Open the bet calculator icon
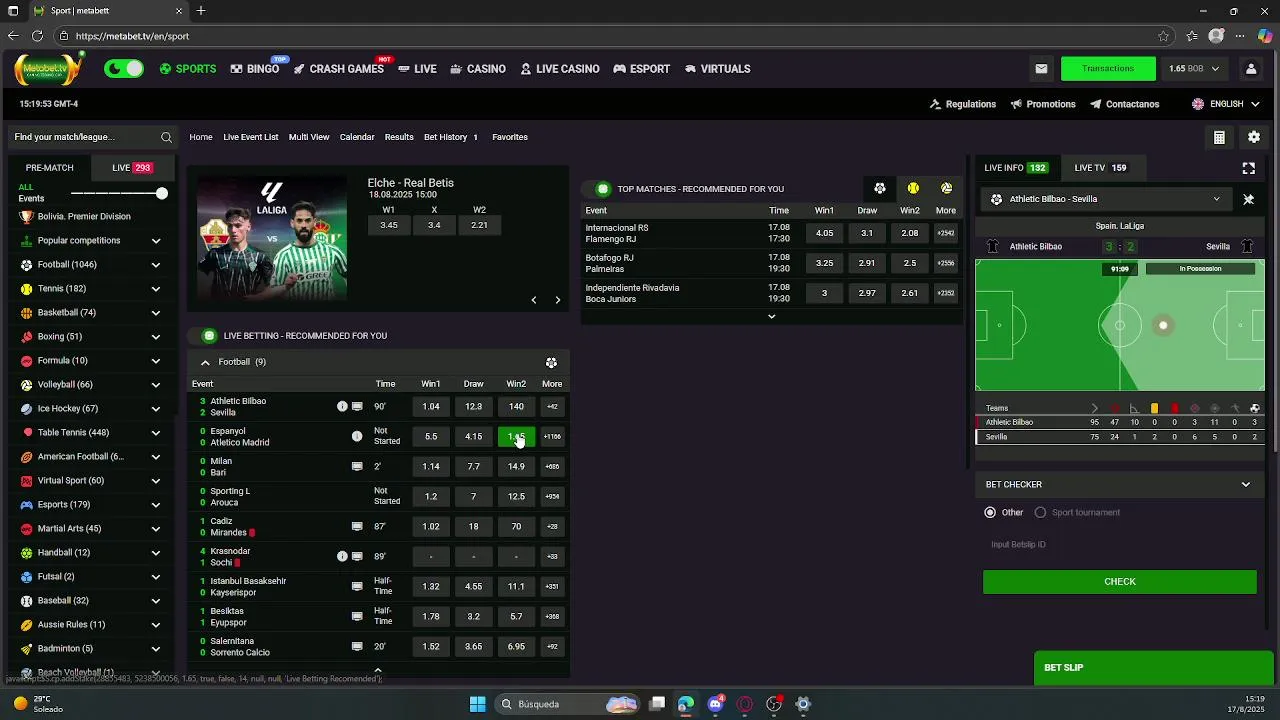1280x720 pixels. (x=1219, y=138)
